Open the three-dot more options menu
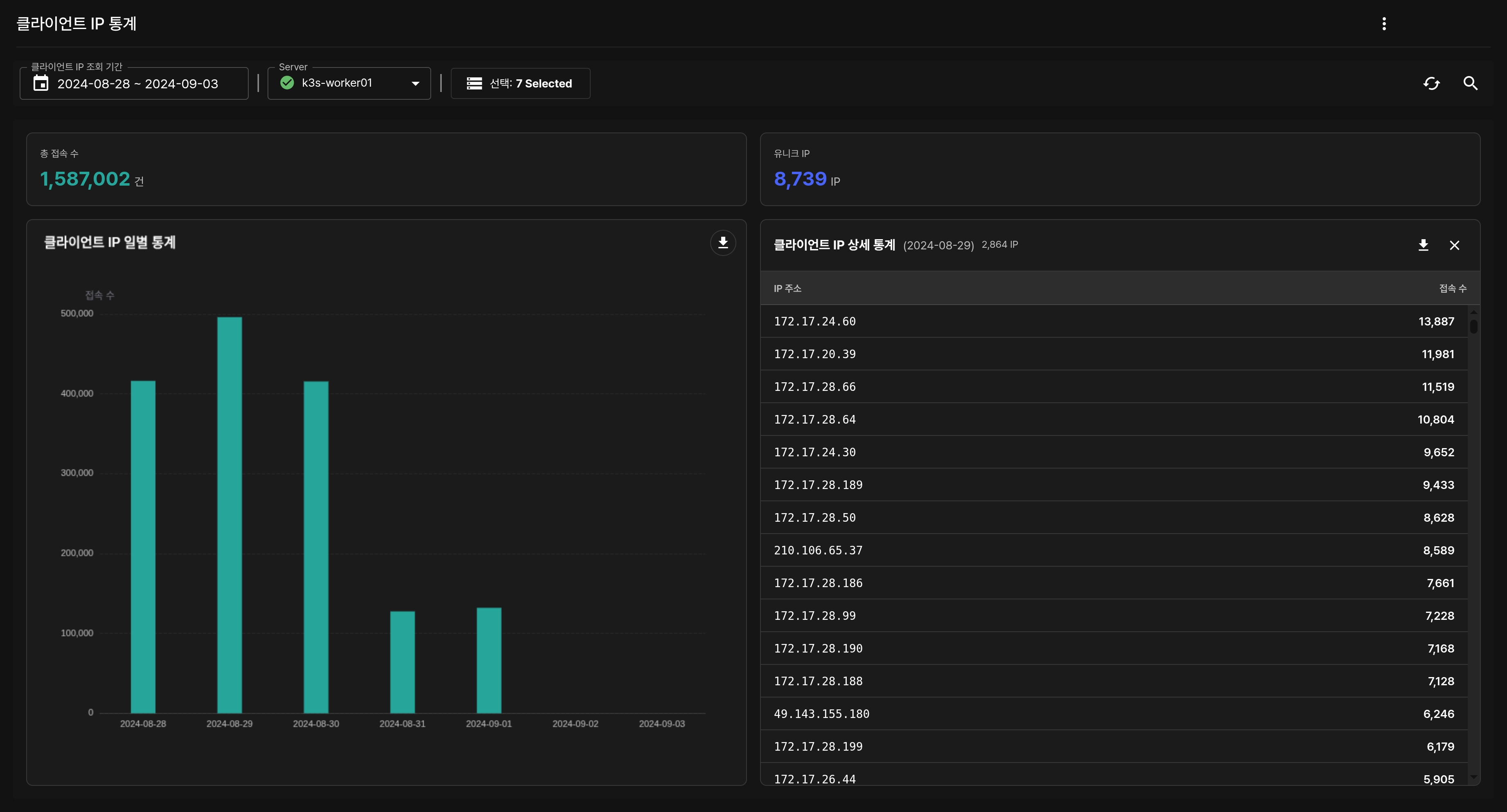Viewport: 1507px width, 812px height. click(x=1383, y=23)
